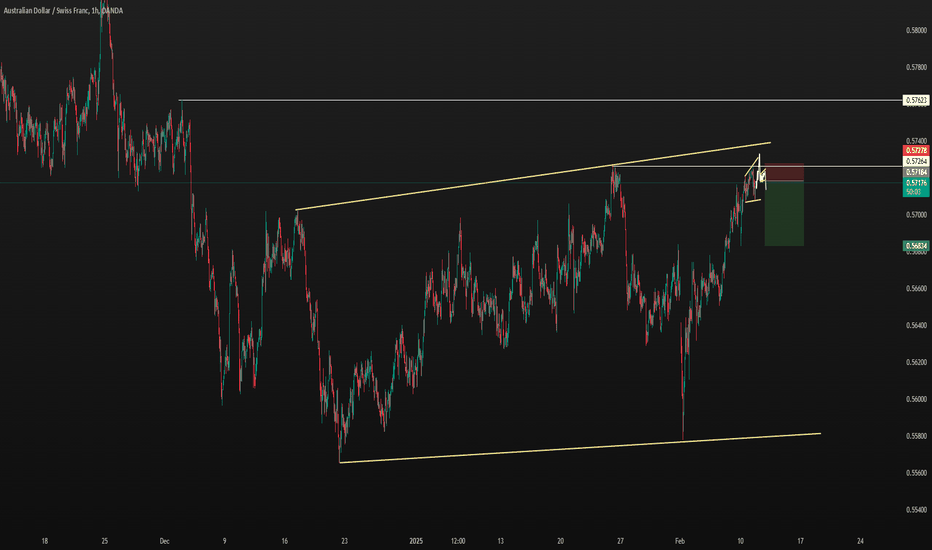
Task: Click the white 0.57264 price label
Action: (916, 161)
